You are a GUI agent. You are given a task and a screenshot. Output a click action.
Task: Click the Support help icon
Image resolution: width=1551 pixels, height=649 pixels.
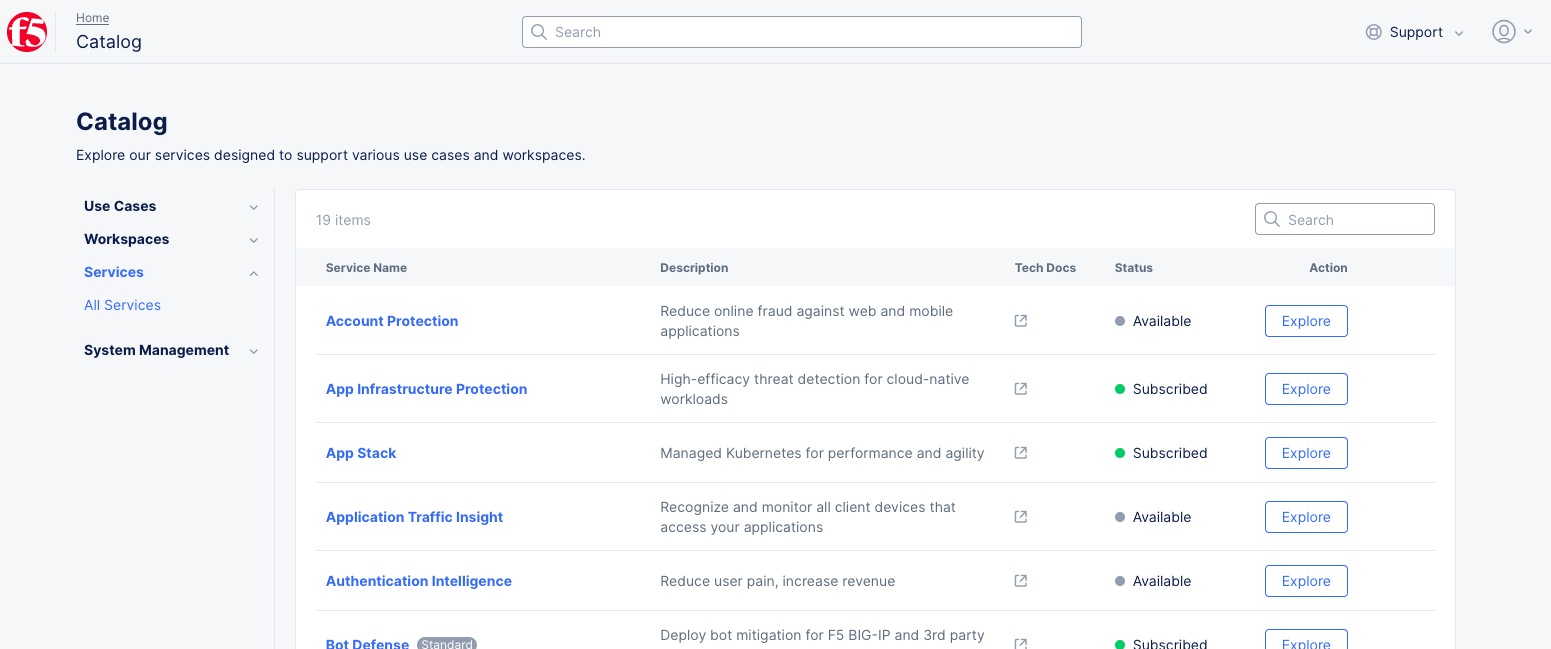[x=1373, y=31]
